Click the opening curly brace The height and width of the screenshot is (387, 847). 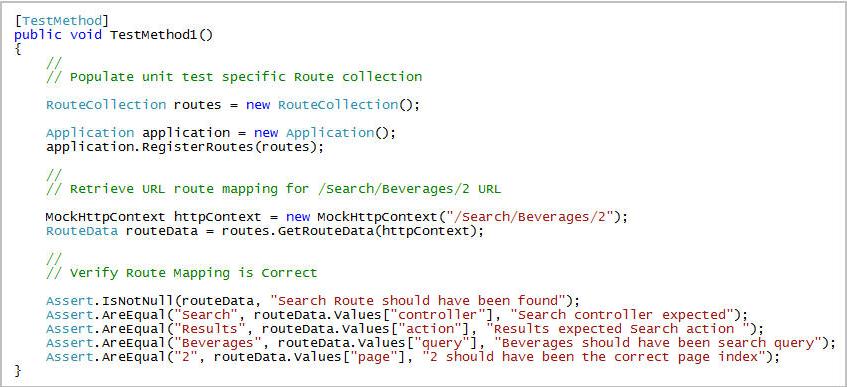point(18,49)
